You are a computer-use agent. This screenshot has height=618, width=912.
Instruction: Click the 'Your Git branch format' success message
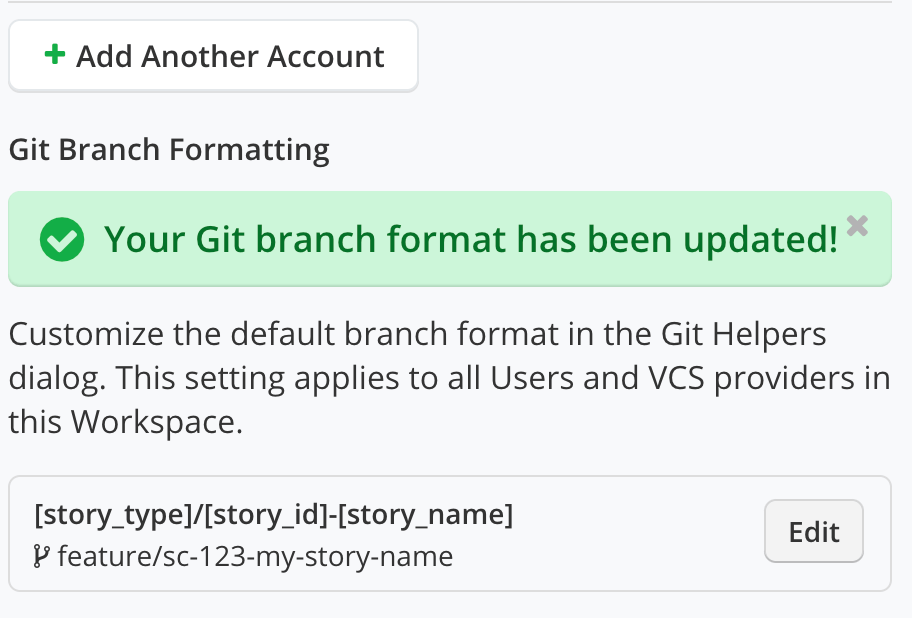tap(470, 240)
